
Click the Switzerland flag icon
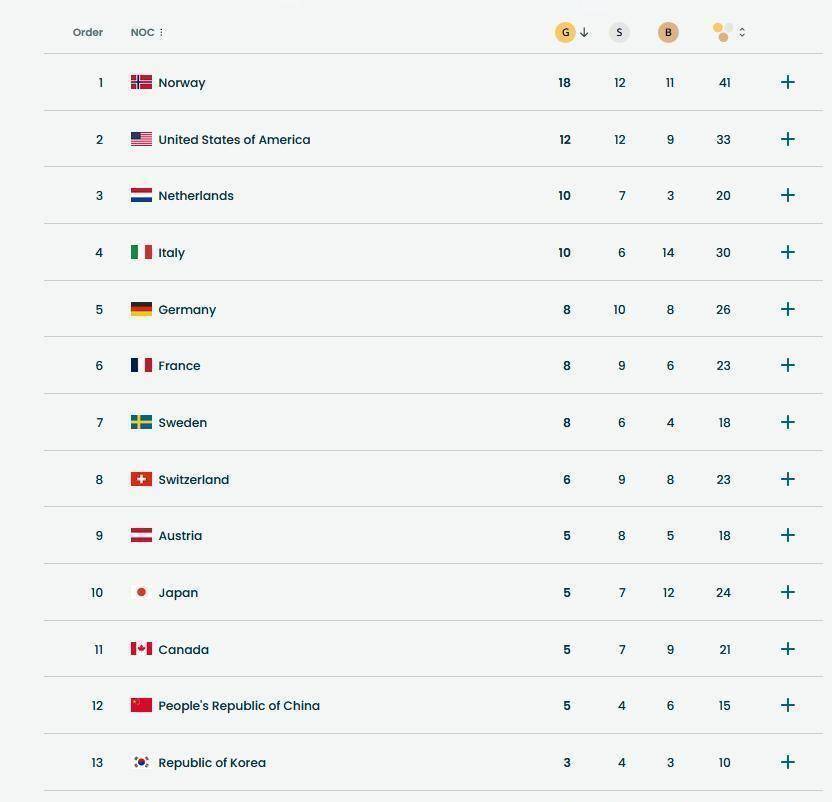pos(141,479)
